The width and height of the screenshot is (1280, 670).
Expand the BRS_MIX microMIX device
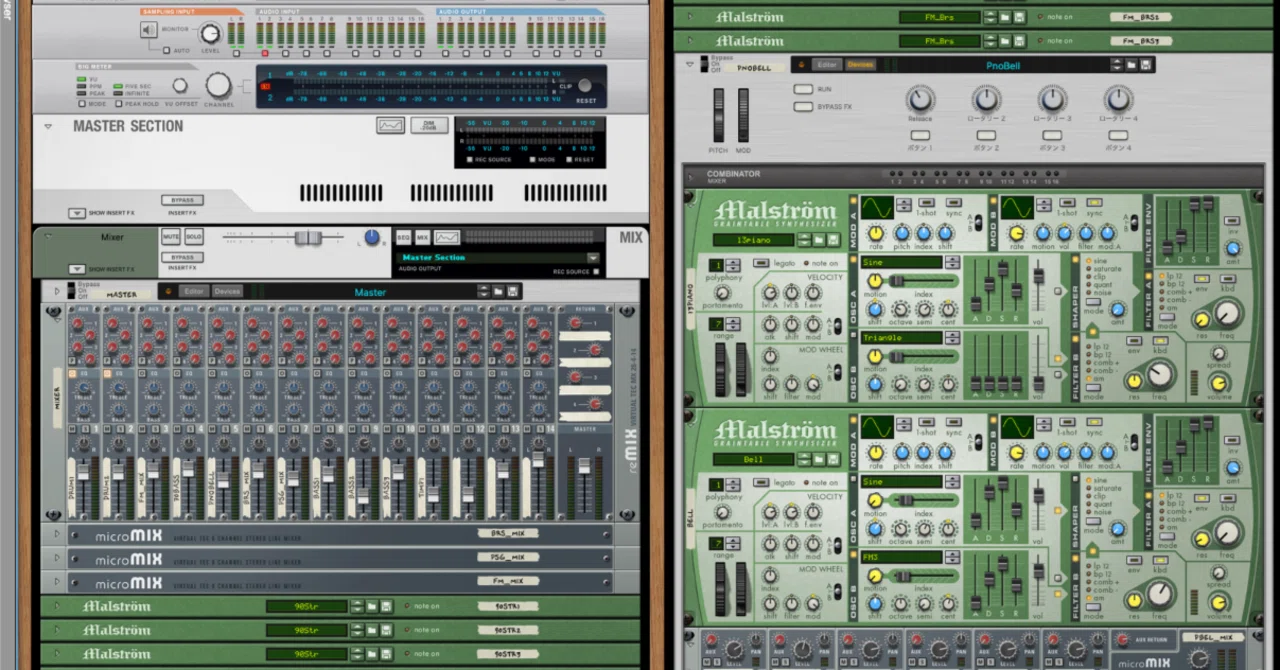click(57, 534)
